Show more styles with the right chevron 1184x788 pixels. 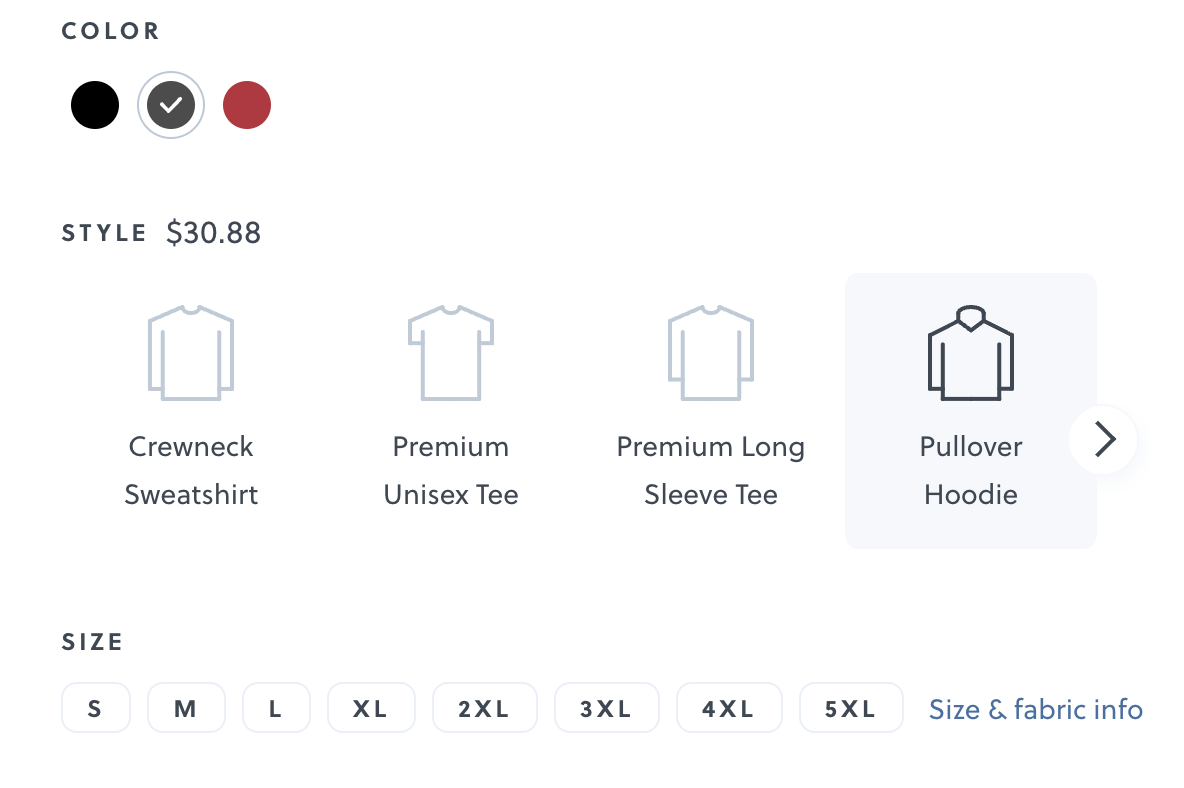[1103, 439]
